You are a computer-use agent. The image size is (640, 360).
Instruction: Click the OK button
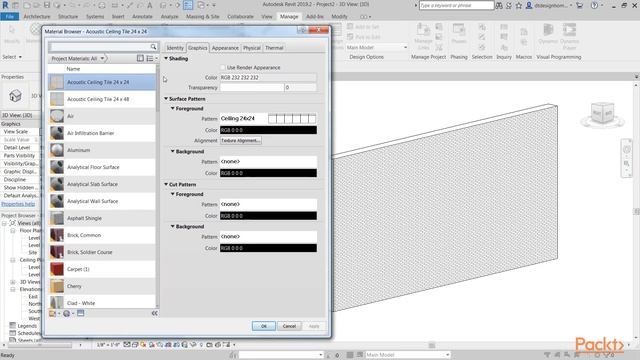tap(264, 326)
